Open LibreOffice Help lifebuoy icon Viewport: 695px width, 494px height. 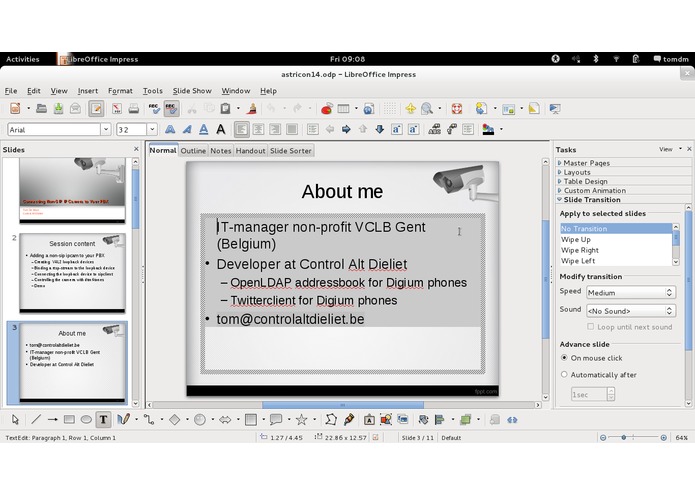(457, 109)
